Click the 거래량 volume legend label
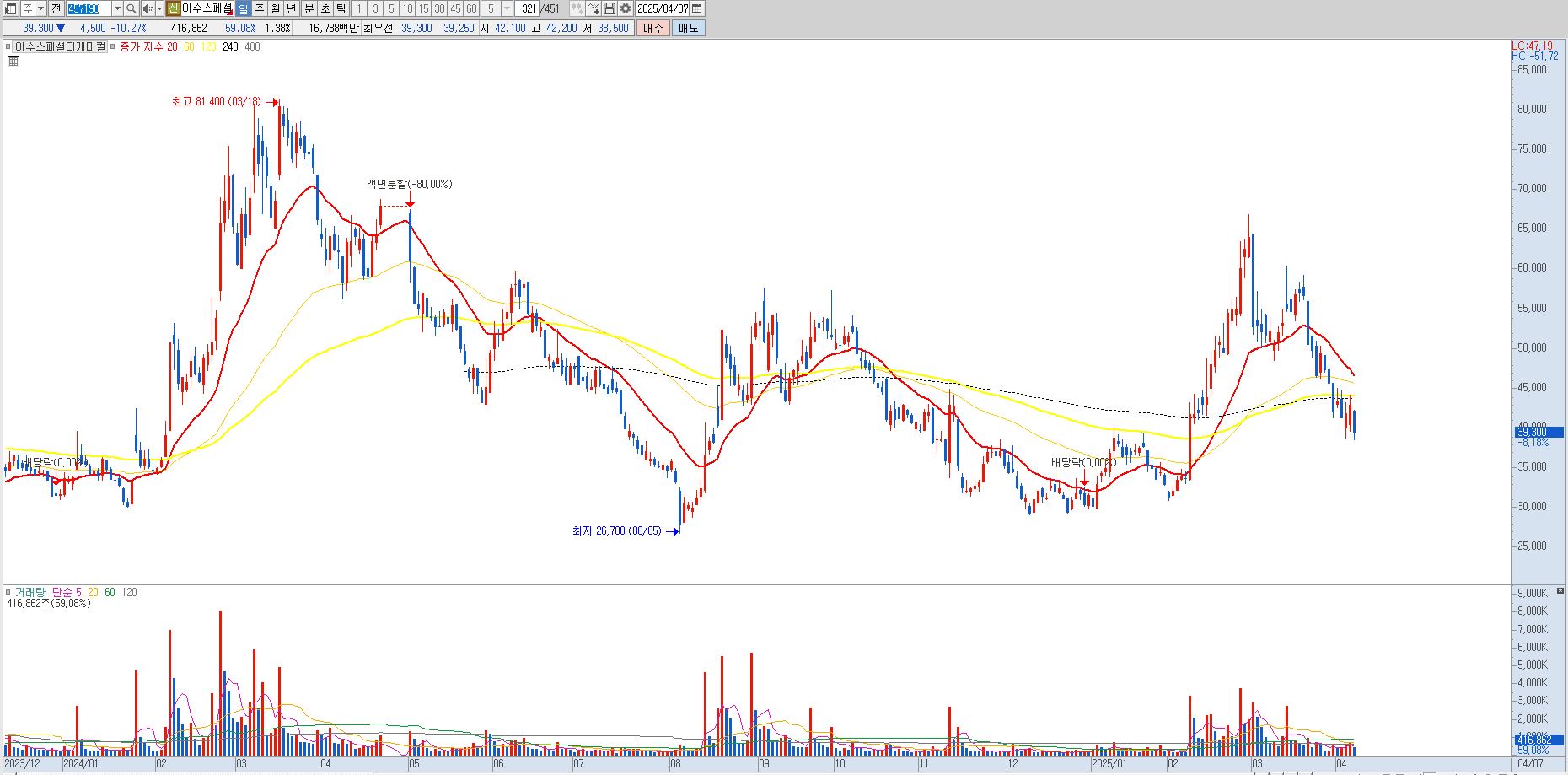 (30, 593)
